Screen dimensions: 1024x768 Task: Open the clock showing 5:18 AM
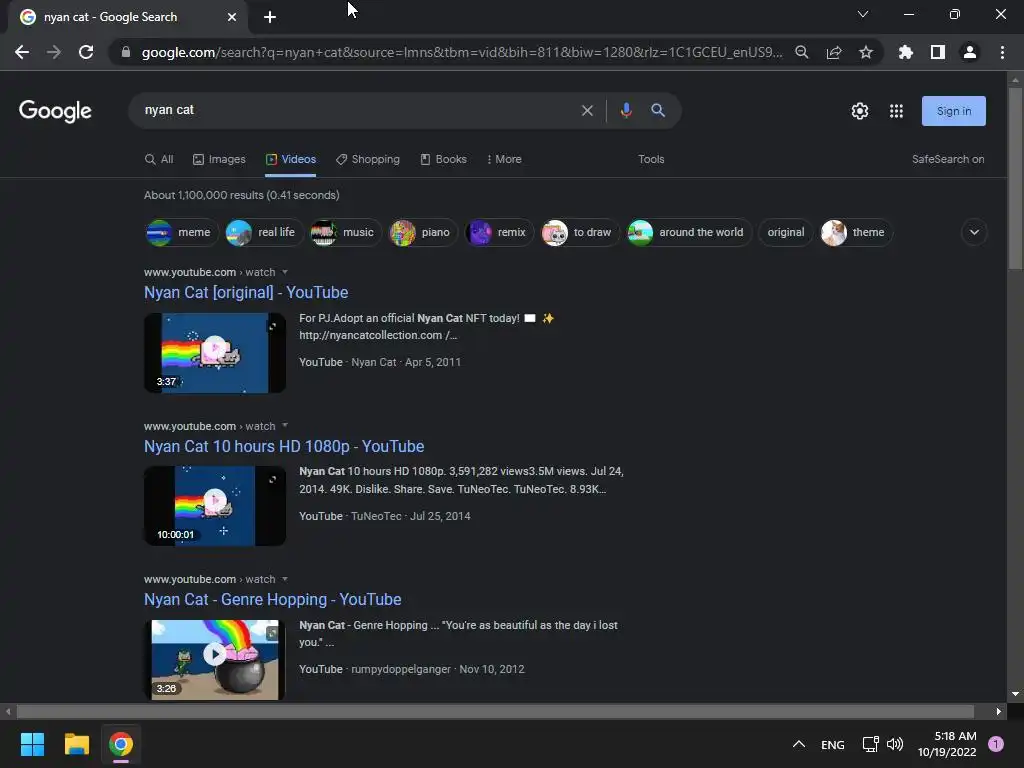tap(947, 744)
